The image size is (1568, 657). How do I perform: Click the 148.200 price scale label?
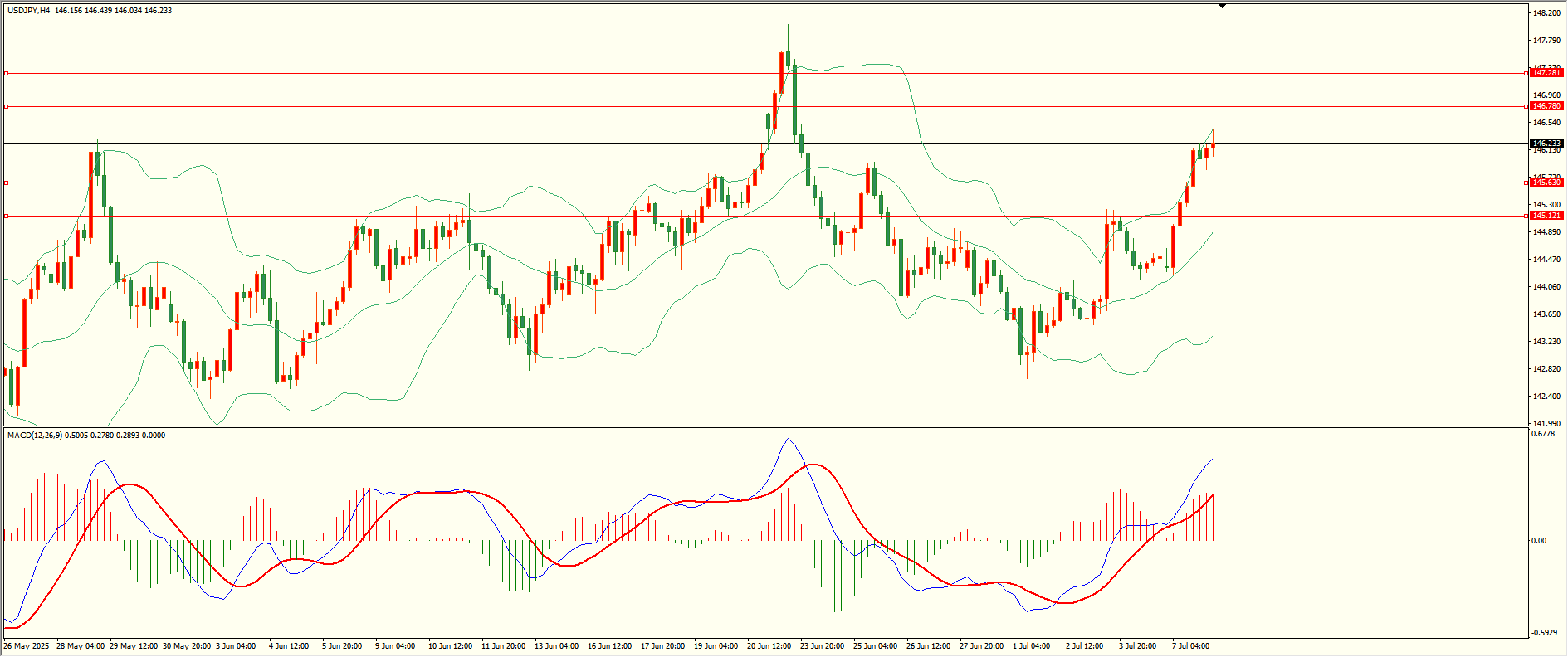pyautogui.click(x=1546, y=13)
